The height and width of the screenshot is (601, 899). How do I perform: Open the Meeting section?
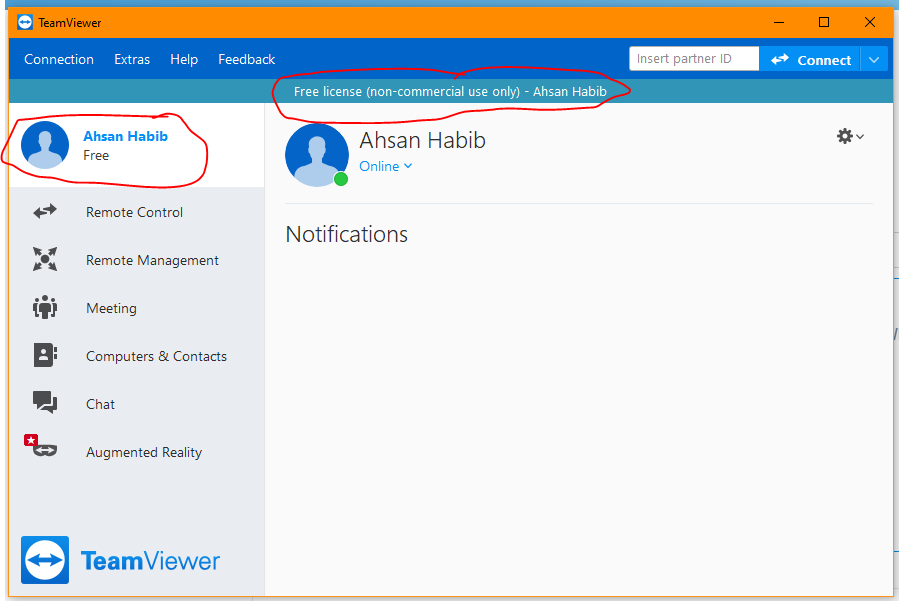pyautogui.click(x=110, y=308)
